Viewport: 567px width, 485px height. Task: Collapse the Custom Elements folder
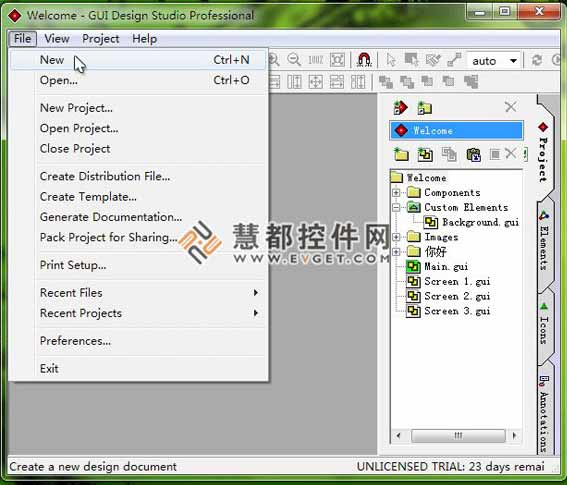click(396, 207)
